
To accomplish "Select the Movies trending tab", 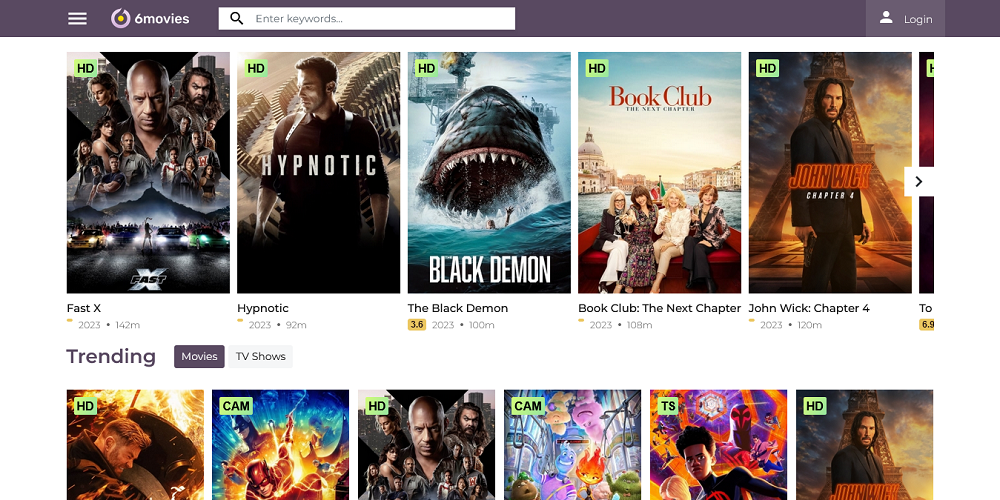I will coord(199,357).
